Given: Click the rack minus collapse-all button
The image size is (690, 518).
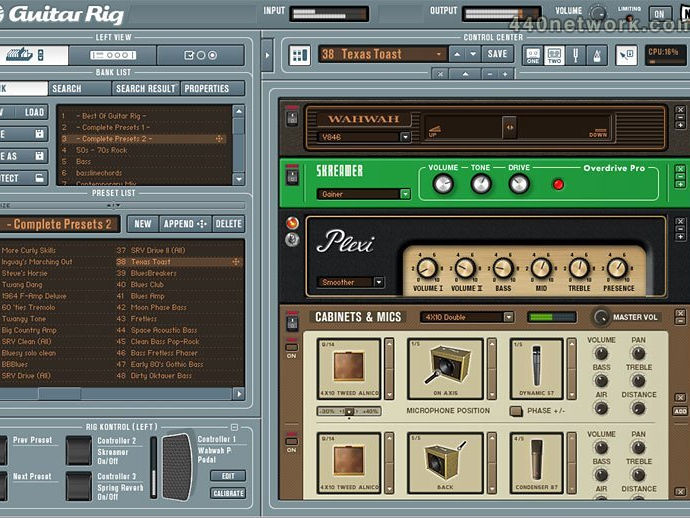Looking at the screenshot, I should (x=490, y=74).
